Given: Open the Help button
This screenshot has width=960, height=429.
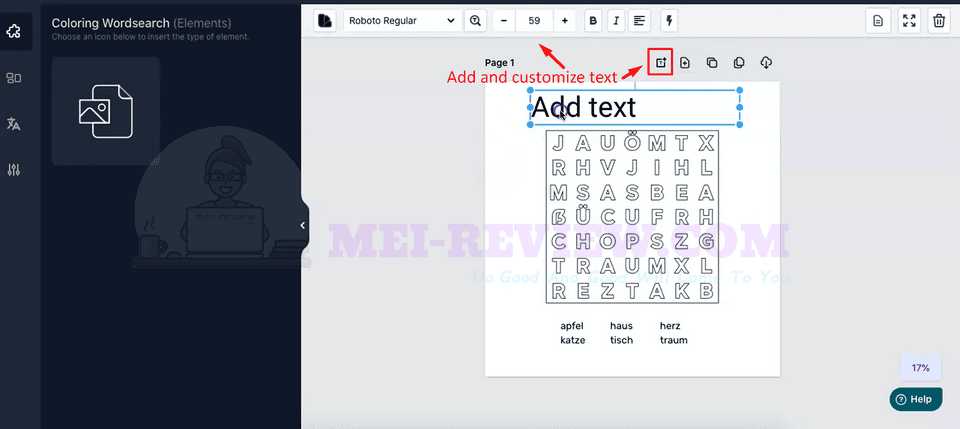Looking at the screenshot, I should click(916, 399).
